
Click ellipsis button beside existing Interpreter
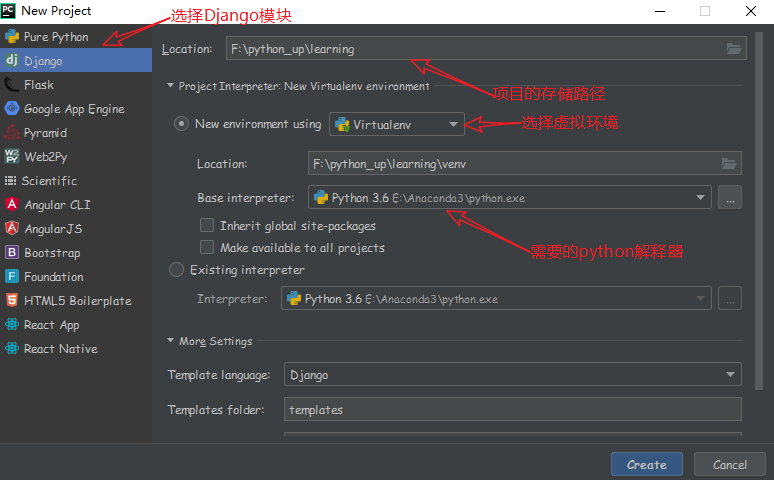point(730,298)
